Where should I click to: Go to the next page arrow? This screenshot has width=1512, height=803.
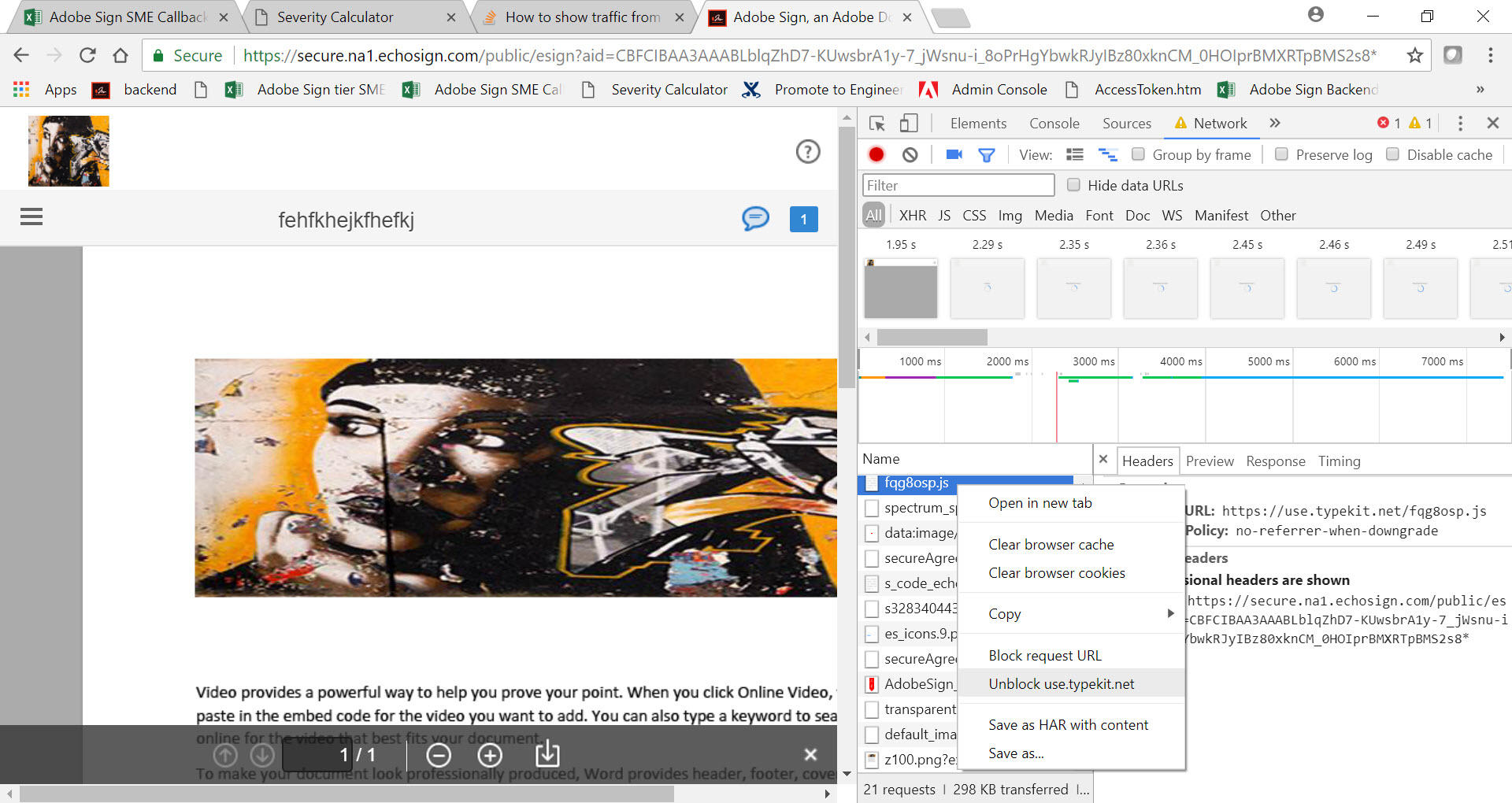[x=262, y=756]
